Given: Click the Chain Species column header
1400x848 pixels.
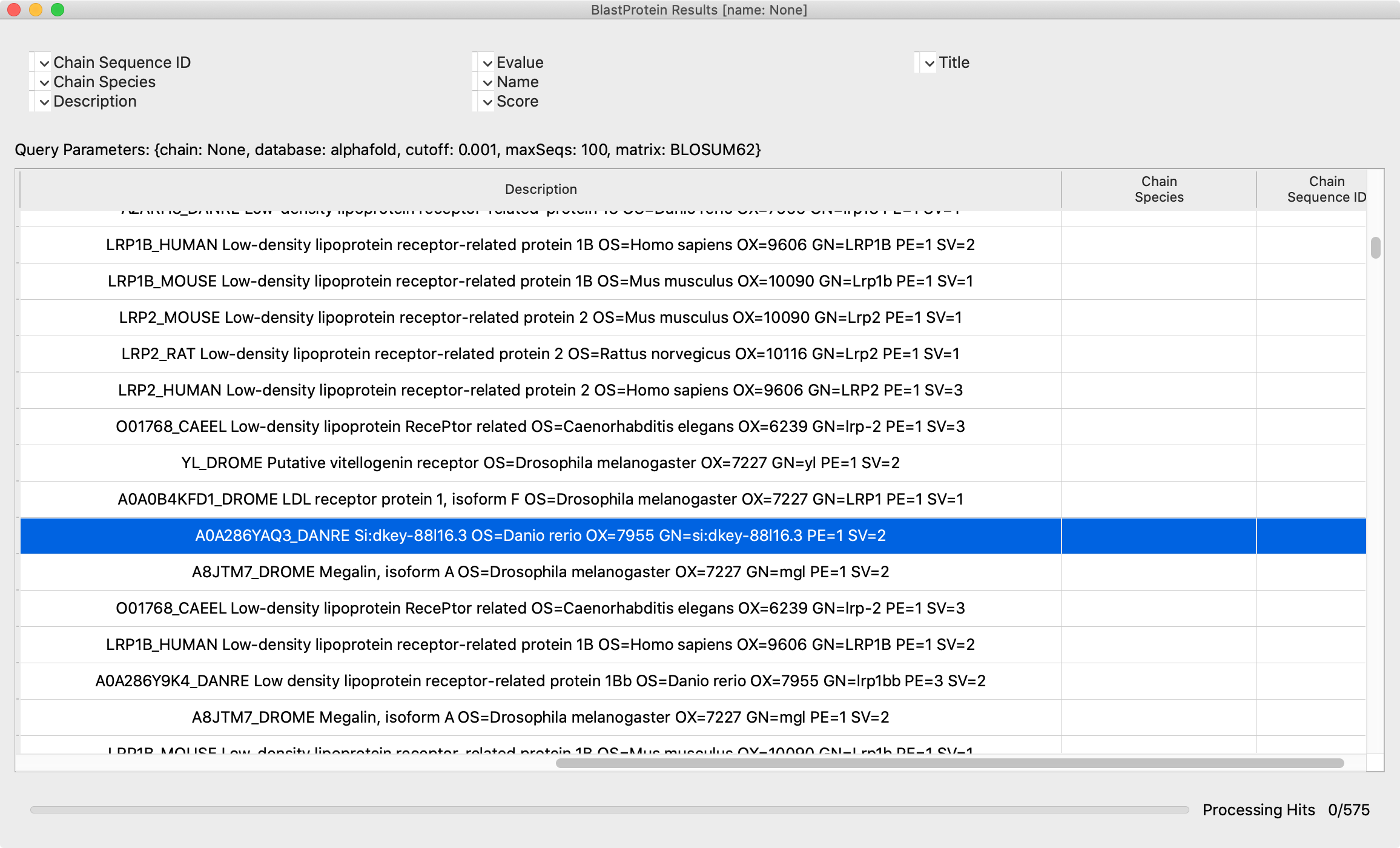Looking at the screenshot, I should [1158, 189].
